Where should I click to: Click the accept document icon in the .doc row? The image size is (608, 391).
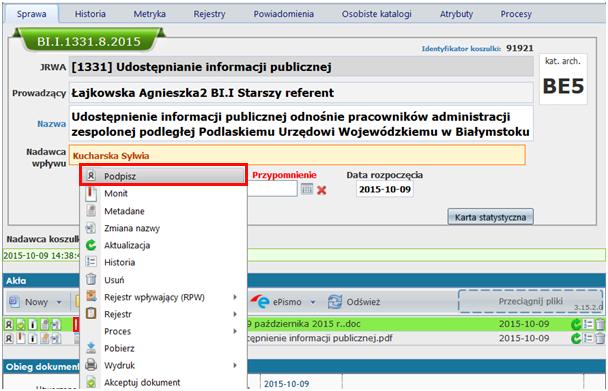[x=21, y=324]
